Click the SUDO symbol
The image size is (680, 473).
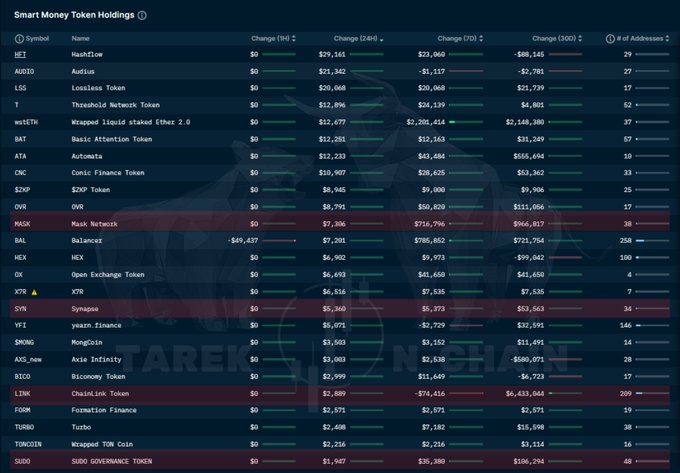pyautogui.click(x=23, y=461)
